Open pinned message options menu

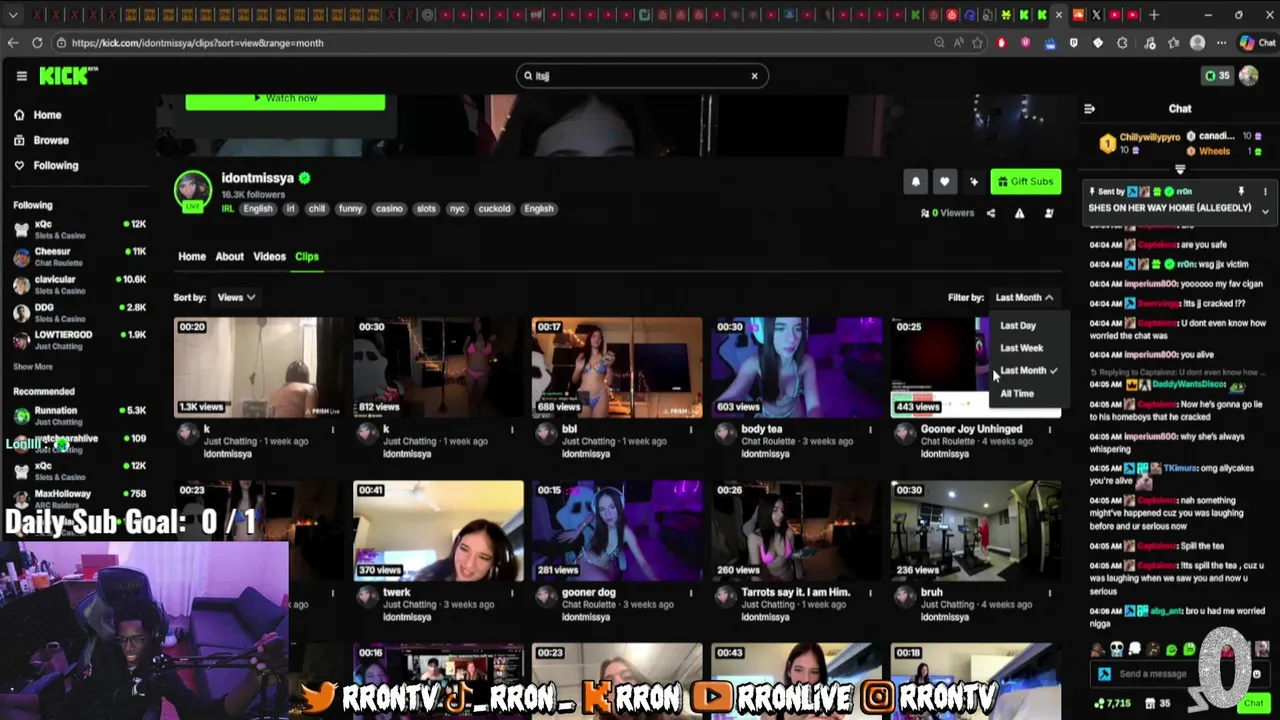pyautogui.click(x=1265, y=191)
